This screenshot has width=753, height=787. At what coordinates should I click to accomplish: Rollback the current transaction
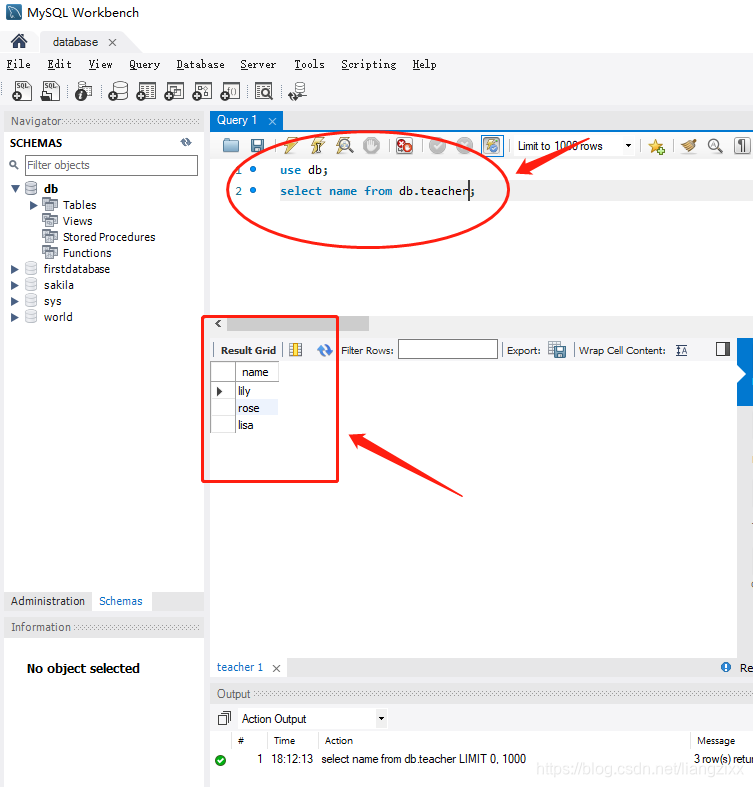tap(464, 146)
